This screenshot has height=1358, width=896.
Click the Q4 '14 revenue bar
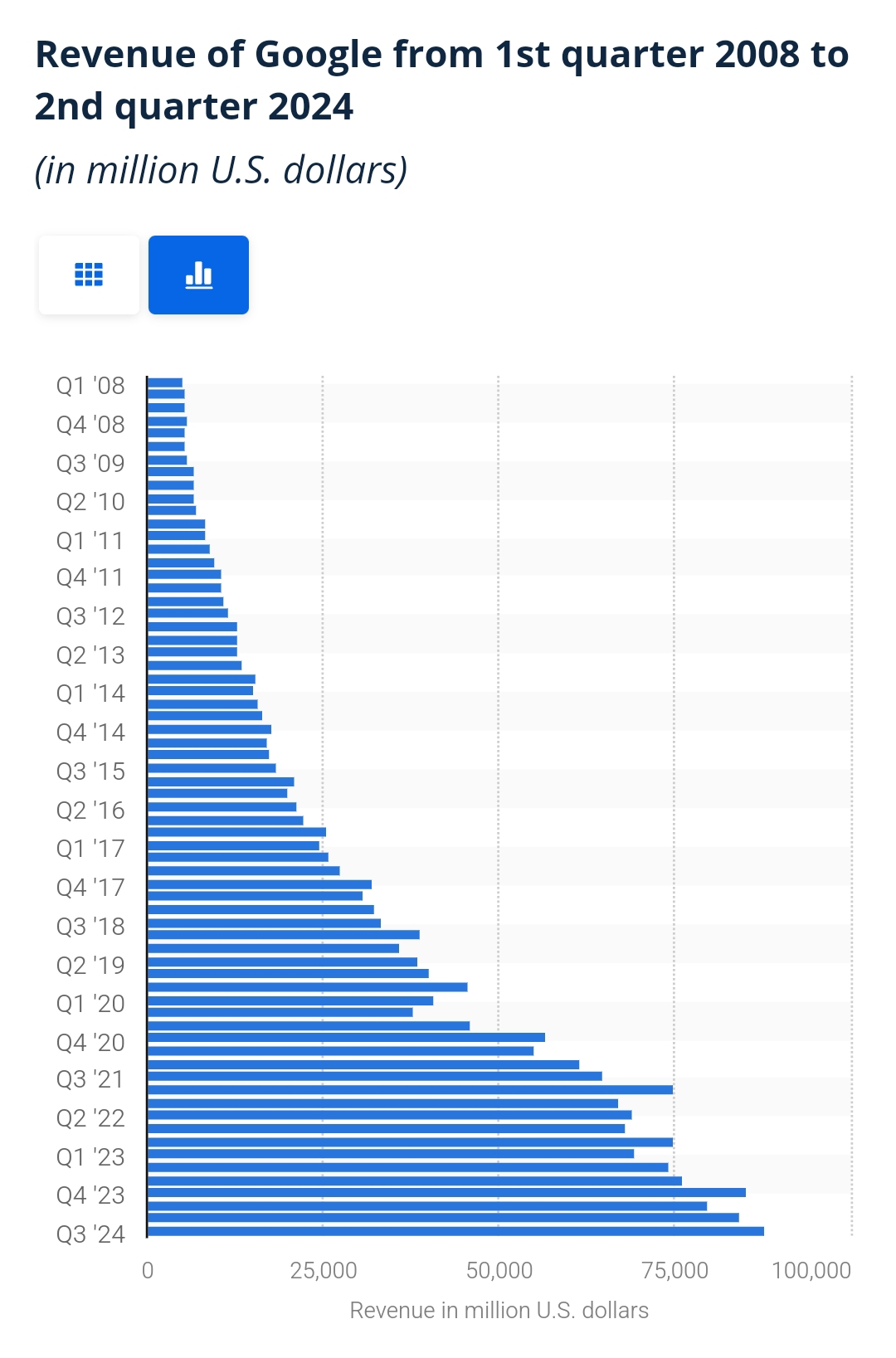coord(209,729)
